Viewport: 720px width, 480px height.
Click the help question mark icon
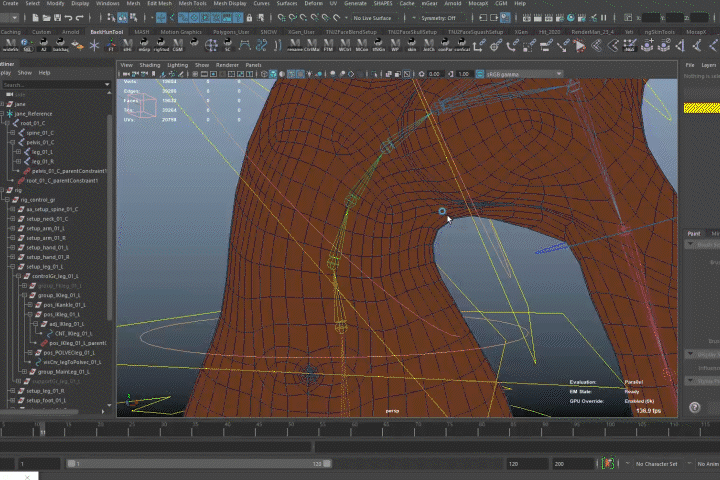(x=695, y=407)
